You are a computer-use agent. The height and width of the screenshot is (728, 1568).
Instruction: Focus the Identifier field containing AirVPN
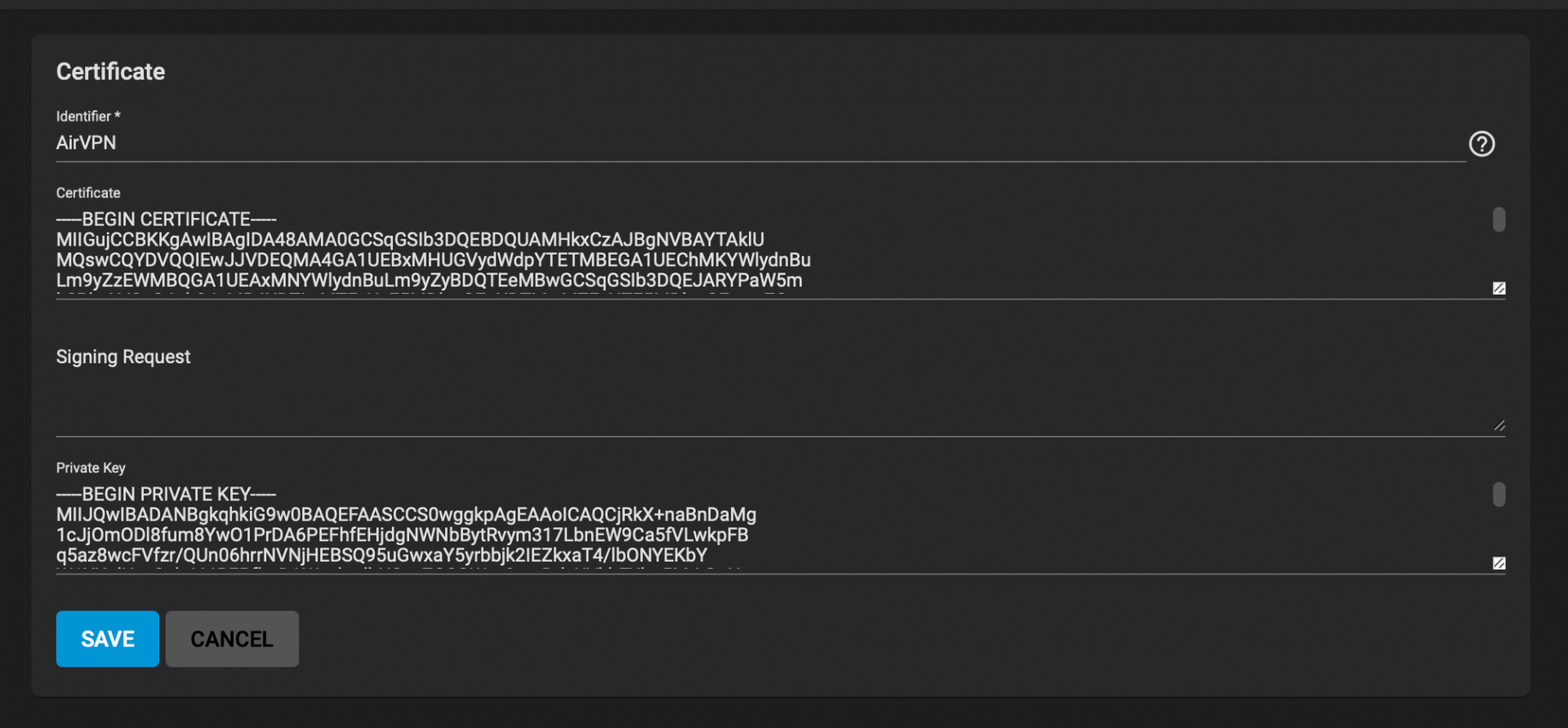(735, 143)
